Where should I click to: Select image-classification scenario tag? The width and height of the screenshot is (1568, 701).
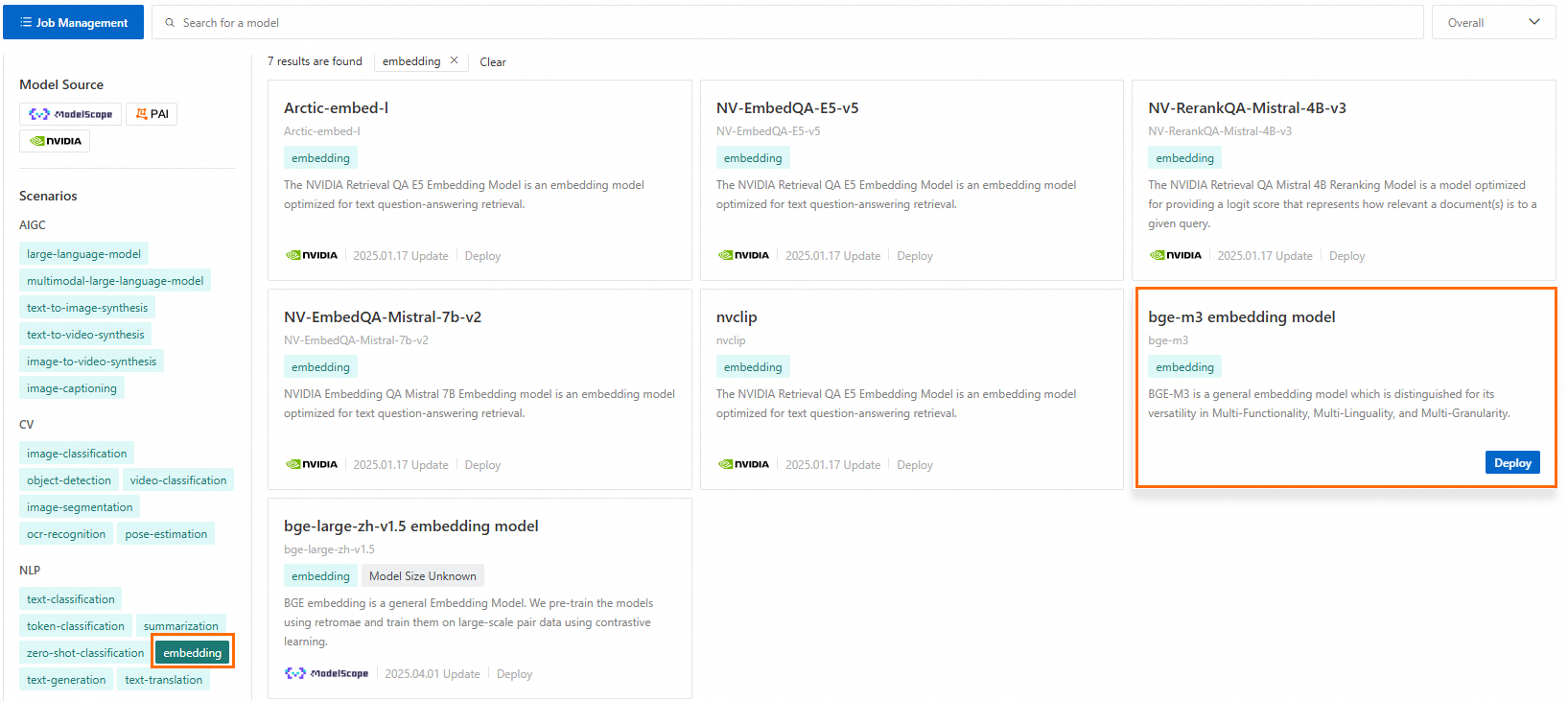77,454
